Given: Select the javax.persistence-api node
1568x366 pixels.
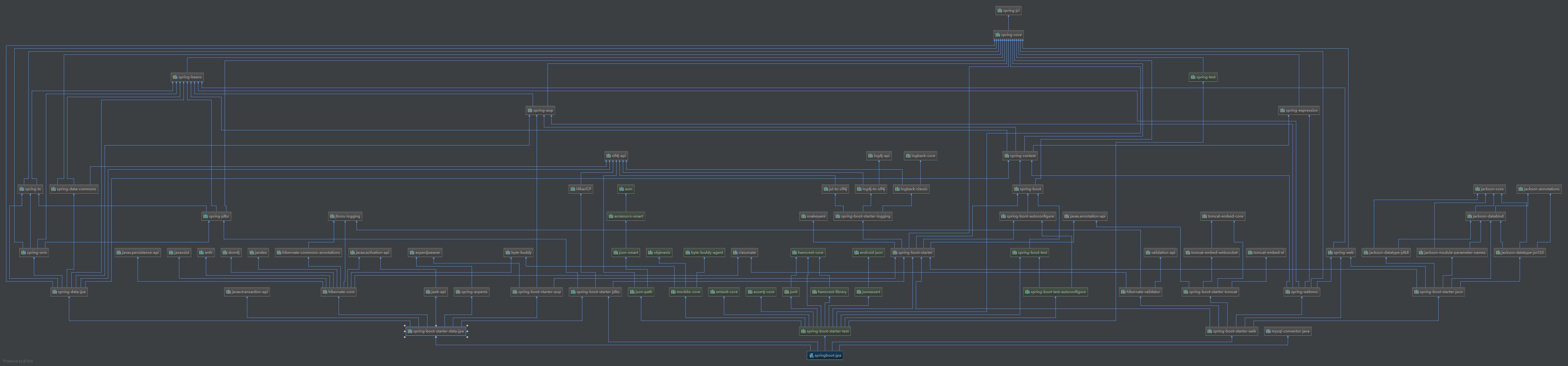Looking at the screenshot, I should 138,253.
